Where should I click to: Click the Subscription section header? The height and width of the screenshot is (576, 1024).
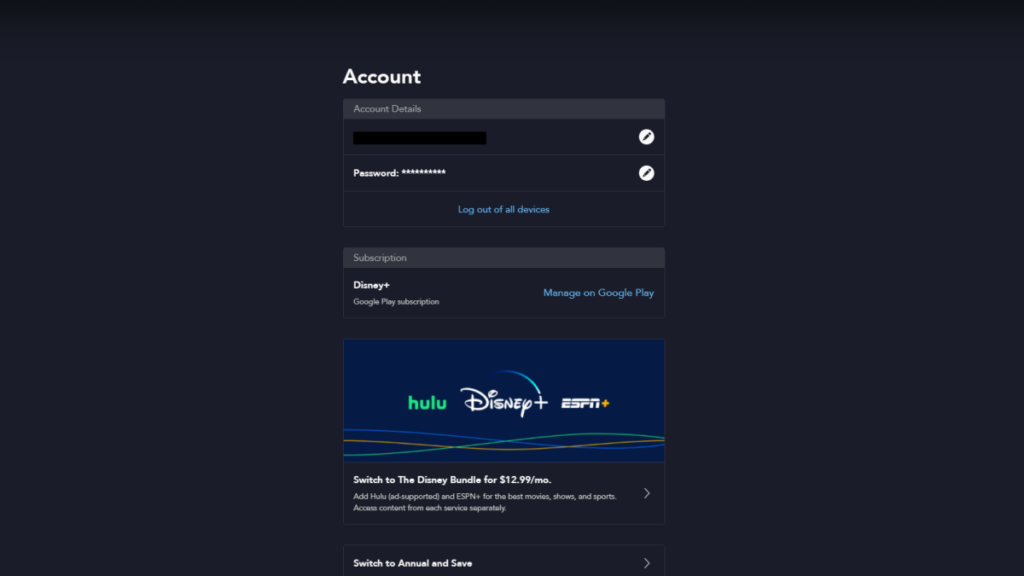(x=504, y=258)
